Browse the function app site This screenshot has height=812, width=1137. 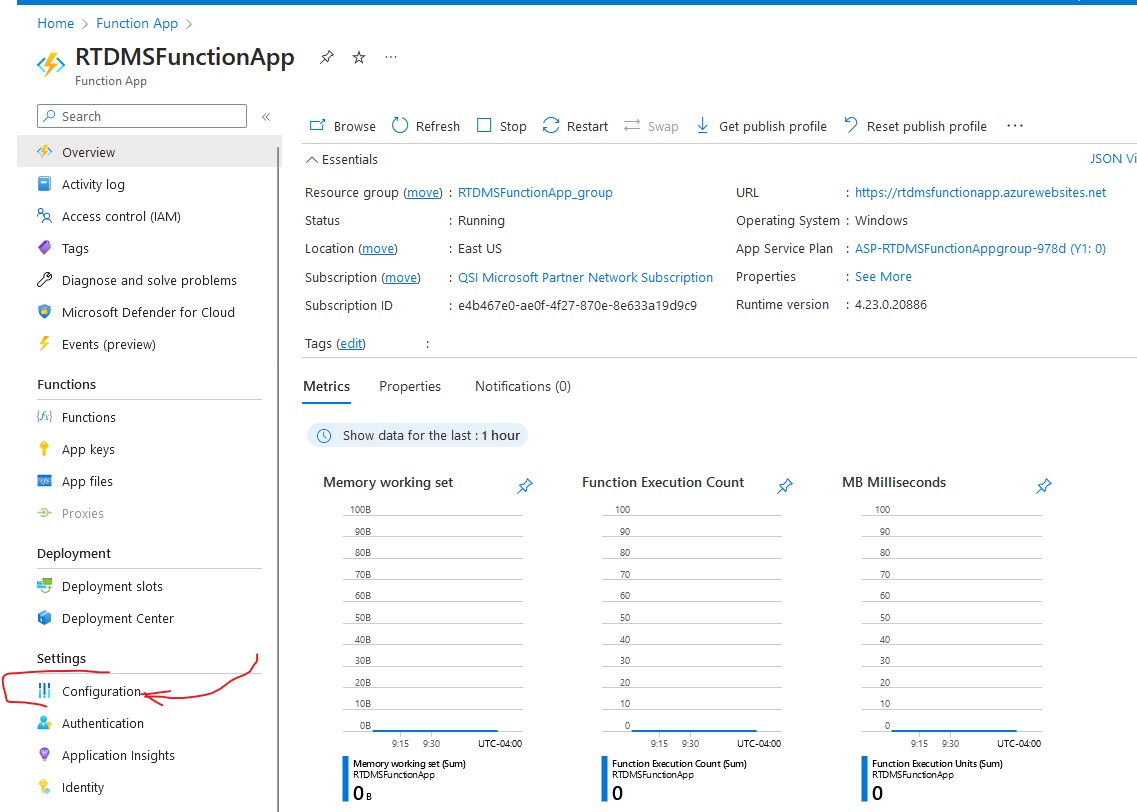[x=342, y=126]
